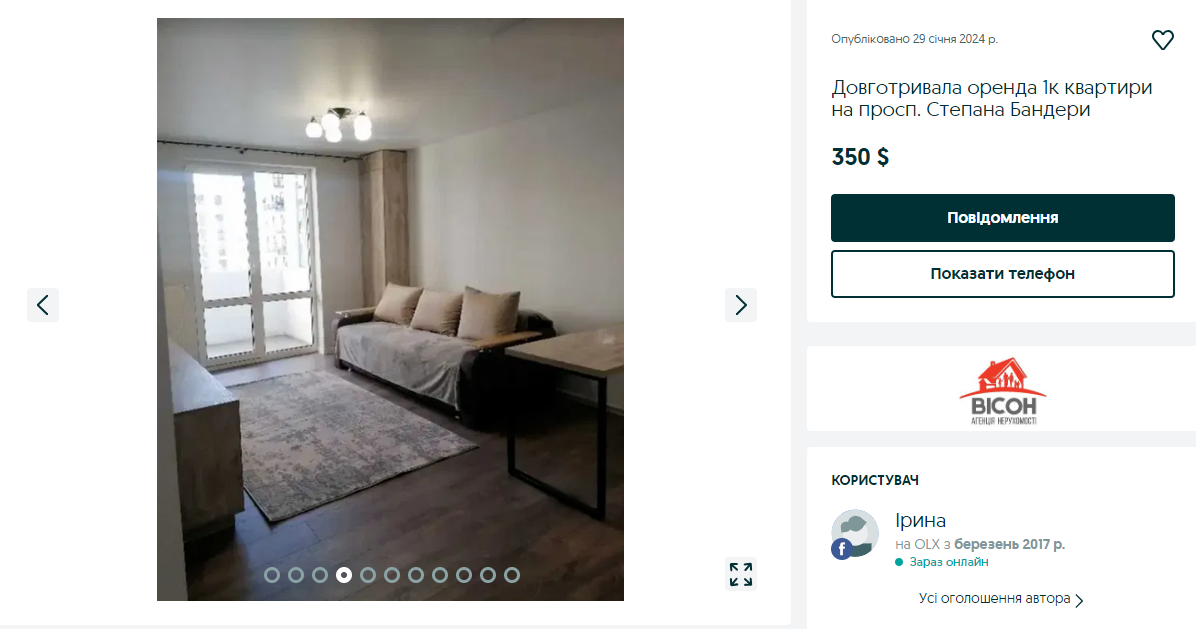Expand chevron beside Усі оголошення автора

(x=1079, y=601)
